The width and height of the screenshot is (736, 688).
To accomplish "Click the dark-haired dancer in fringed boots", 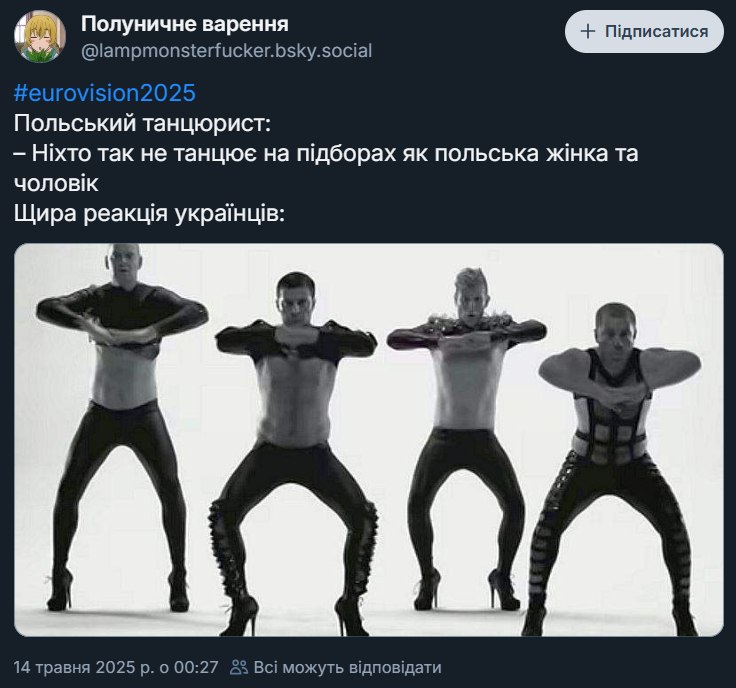I will click(x=296, y=451).
